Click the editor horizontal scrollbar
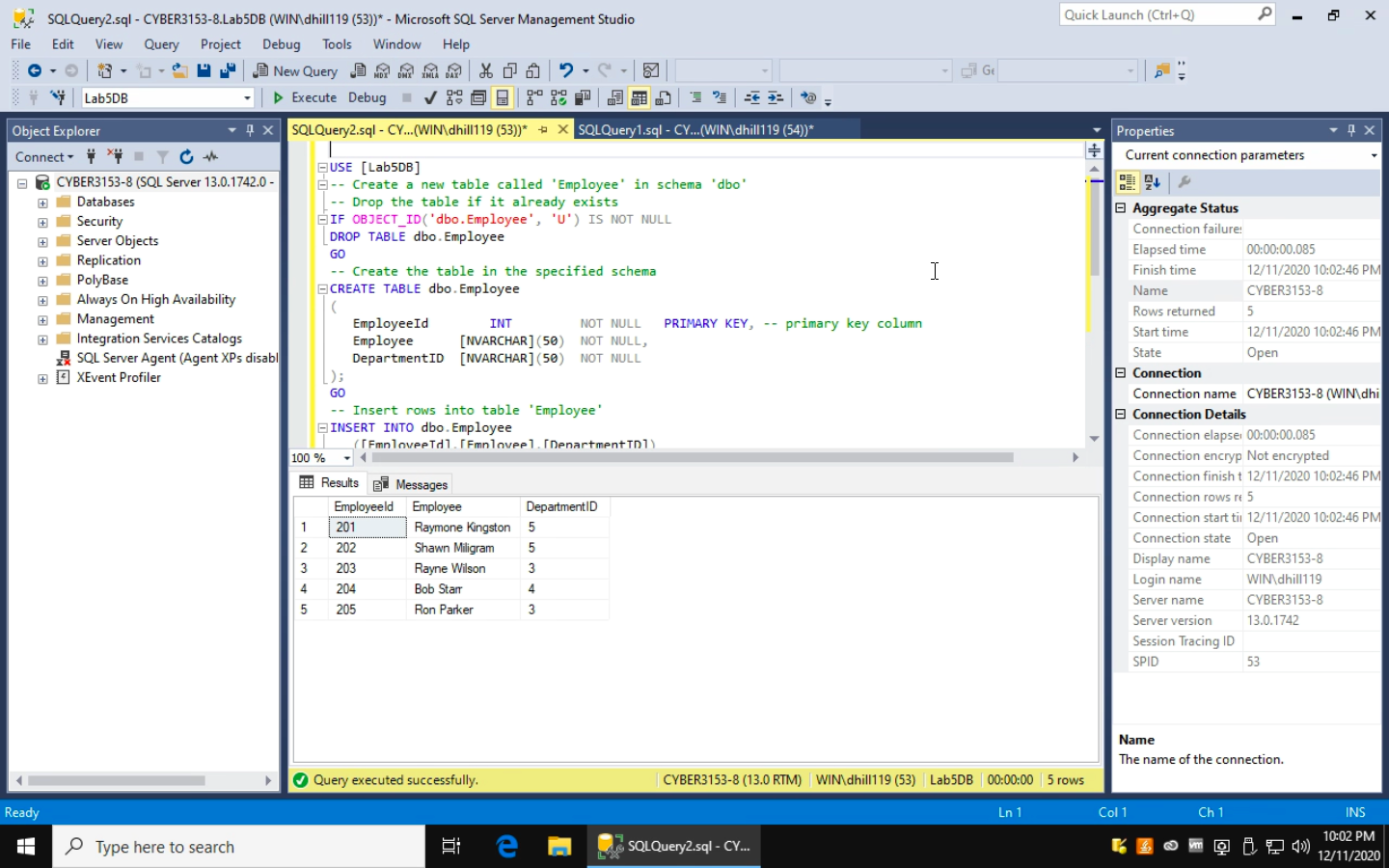The height and width of the screenshot is (868, 1389). tap(691, 457)
